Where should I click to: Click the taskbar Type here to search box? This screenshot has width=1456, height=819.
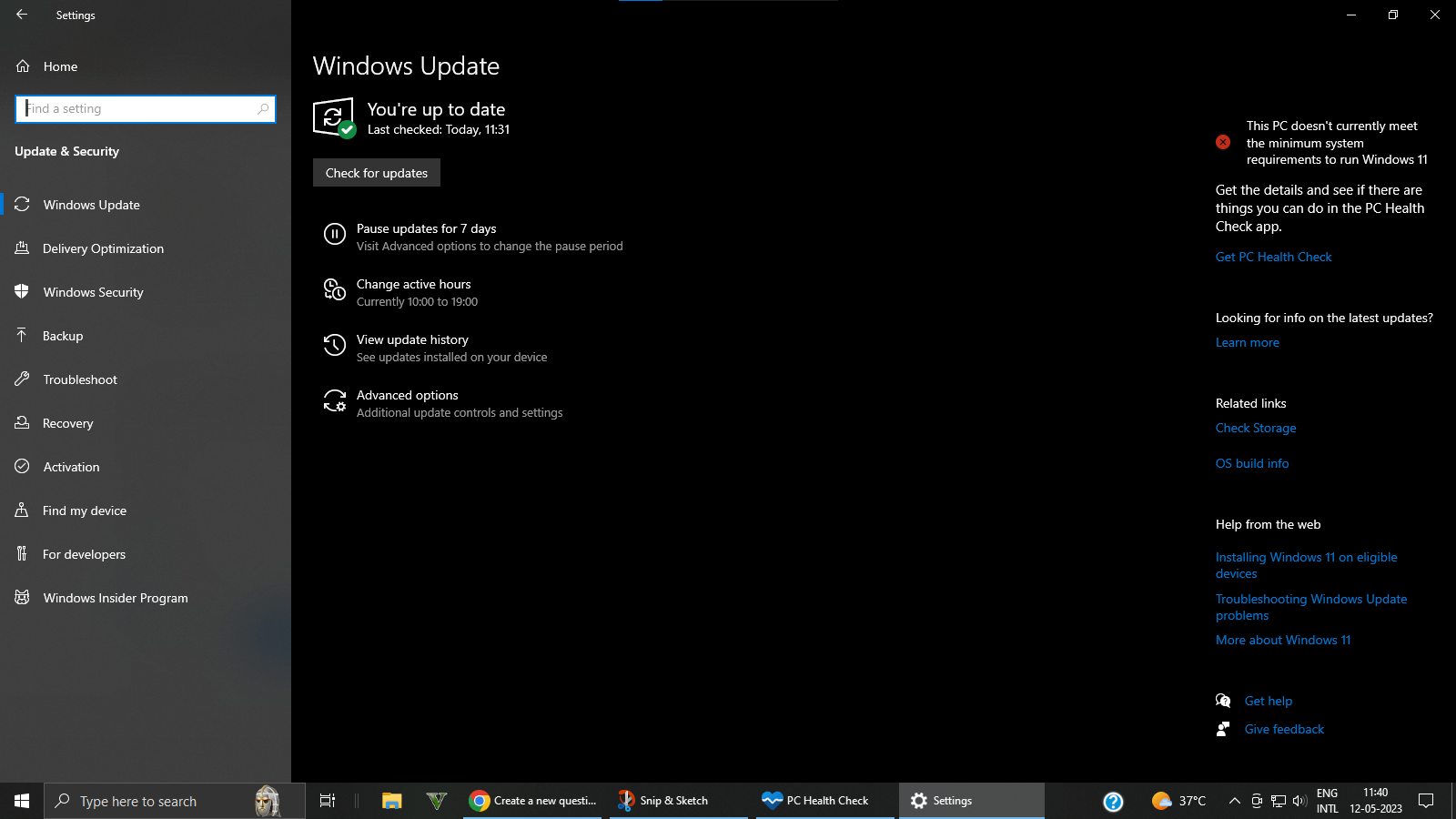tap(175, 801)
